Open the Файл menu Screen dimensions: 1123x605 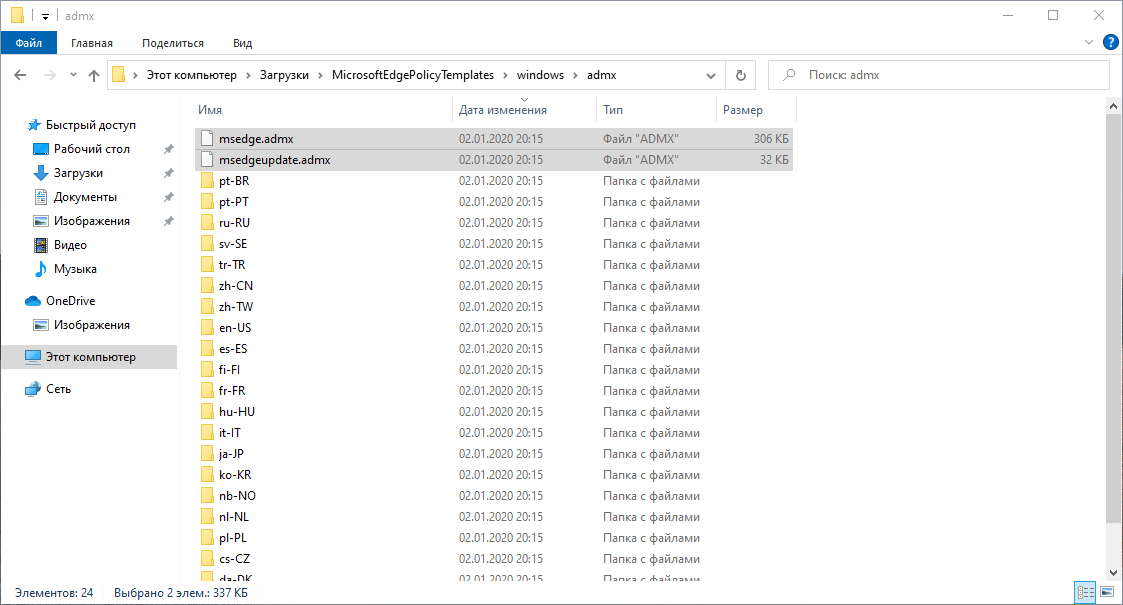click(28, 42)
